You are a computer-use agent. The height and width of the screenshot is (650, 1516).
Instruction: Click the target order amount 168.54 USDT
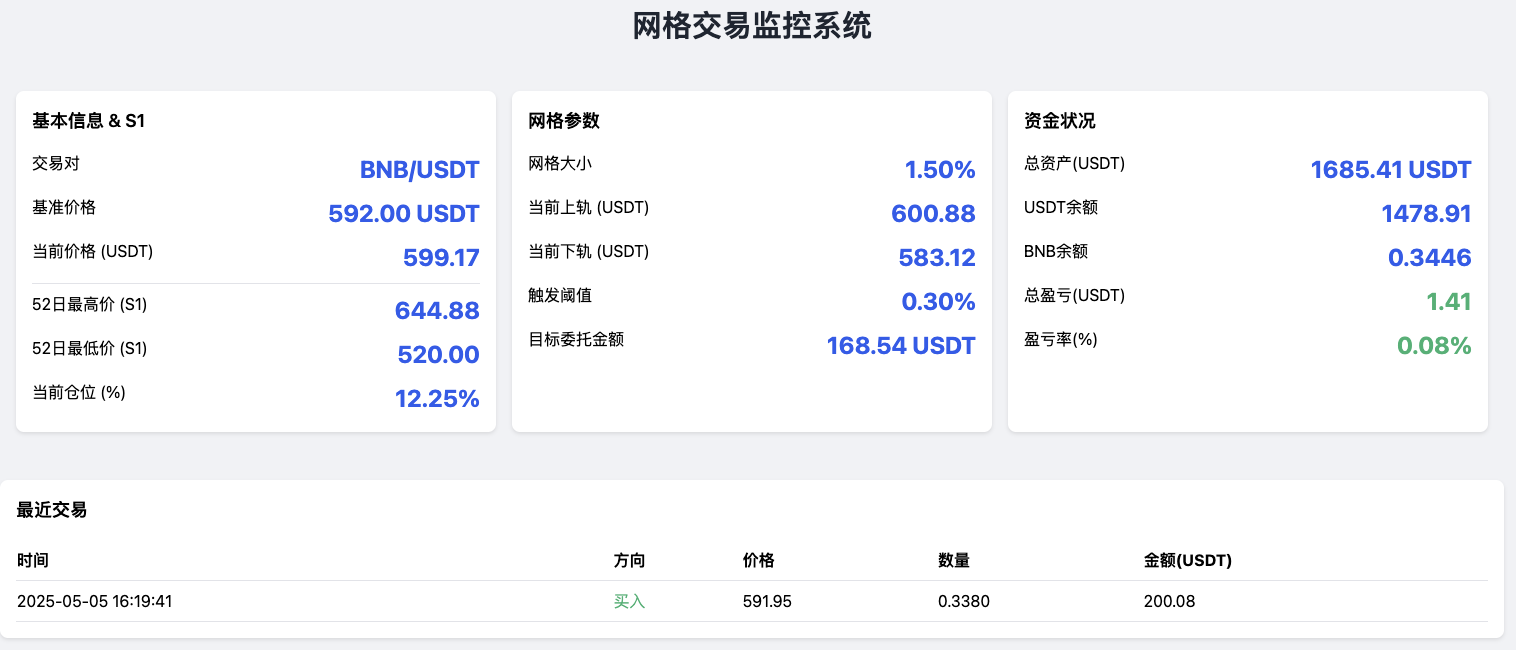click(x=901, y=346)
